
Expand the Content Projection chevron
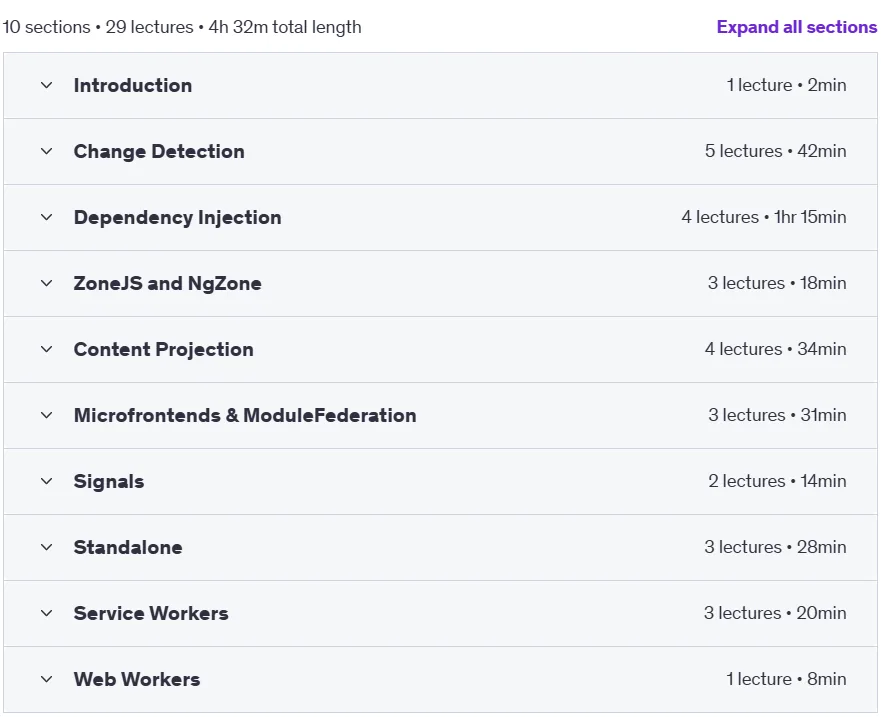point(47,350)
